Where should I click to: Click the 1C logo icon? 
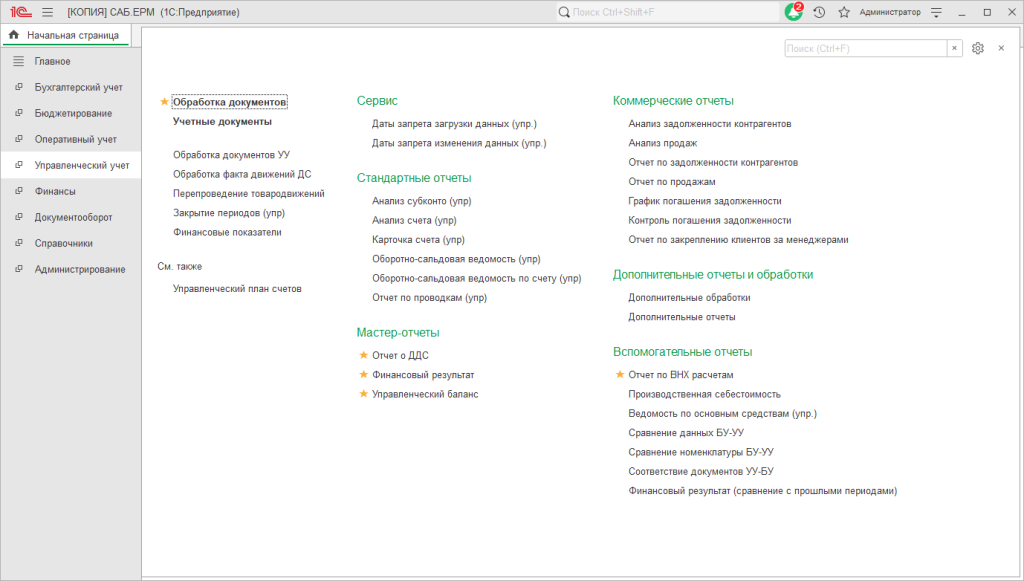pos(22,12)
